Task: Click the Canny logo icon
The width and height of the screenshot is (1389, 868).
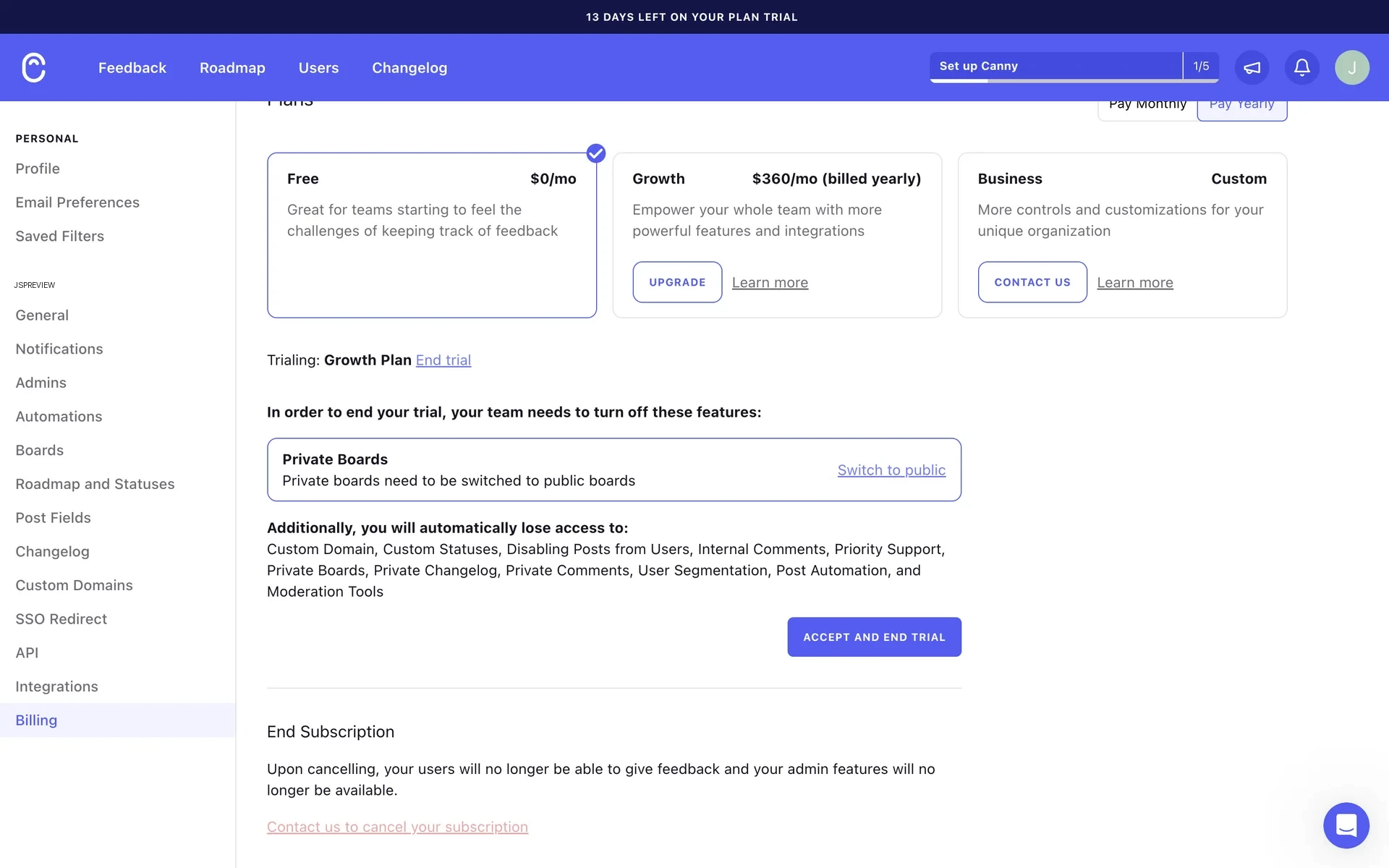Action: 34,67
